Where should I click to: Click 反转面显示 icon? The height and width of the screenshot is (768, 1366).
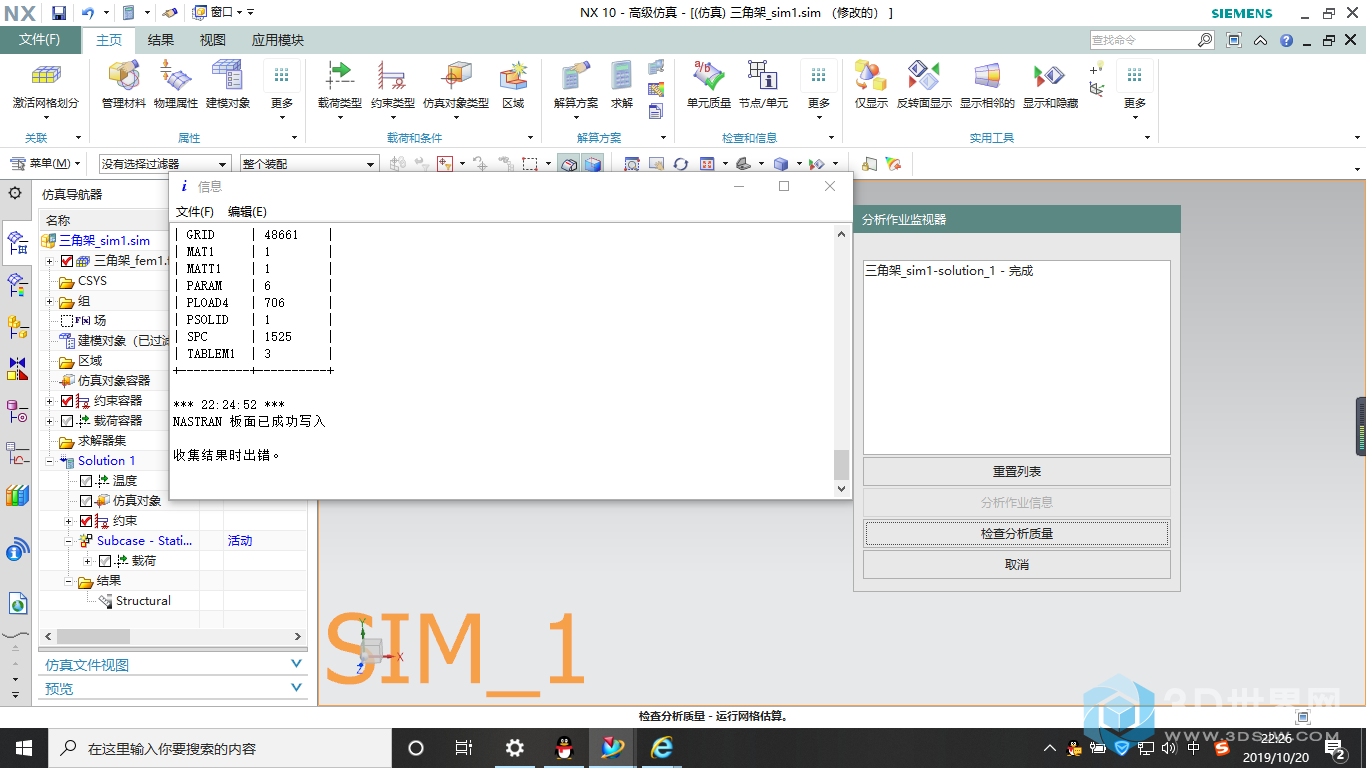(x=924, y=76)
